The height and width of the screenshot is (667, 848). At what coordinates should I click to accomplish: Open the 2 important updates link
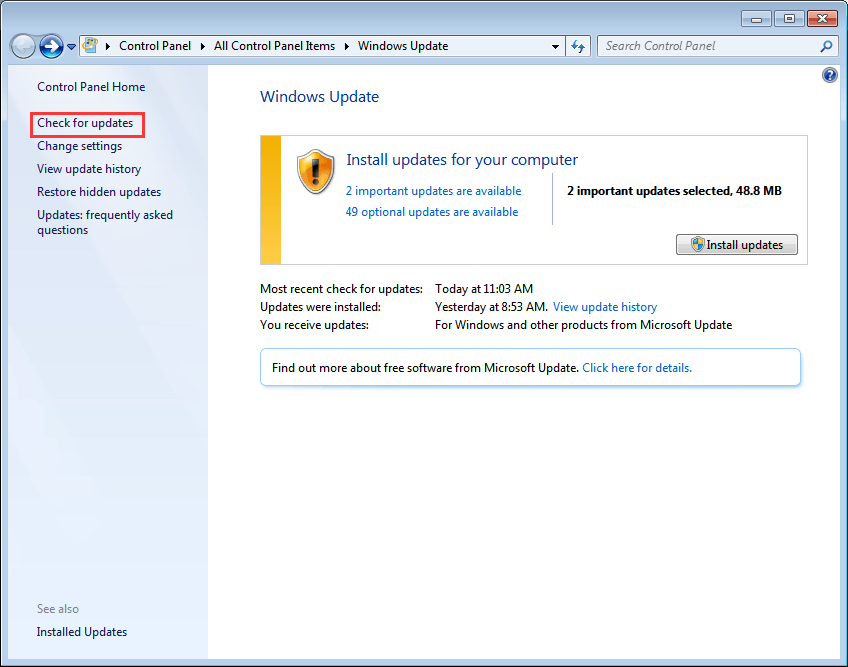pos(433,190)
